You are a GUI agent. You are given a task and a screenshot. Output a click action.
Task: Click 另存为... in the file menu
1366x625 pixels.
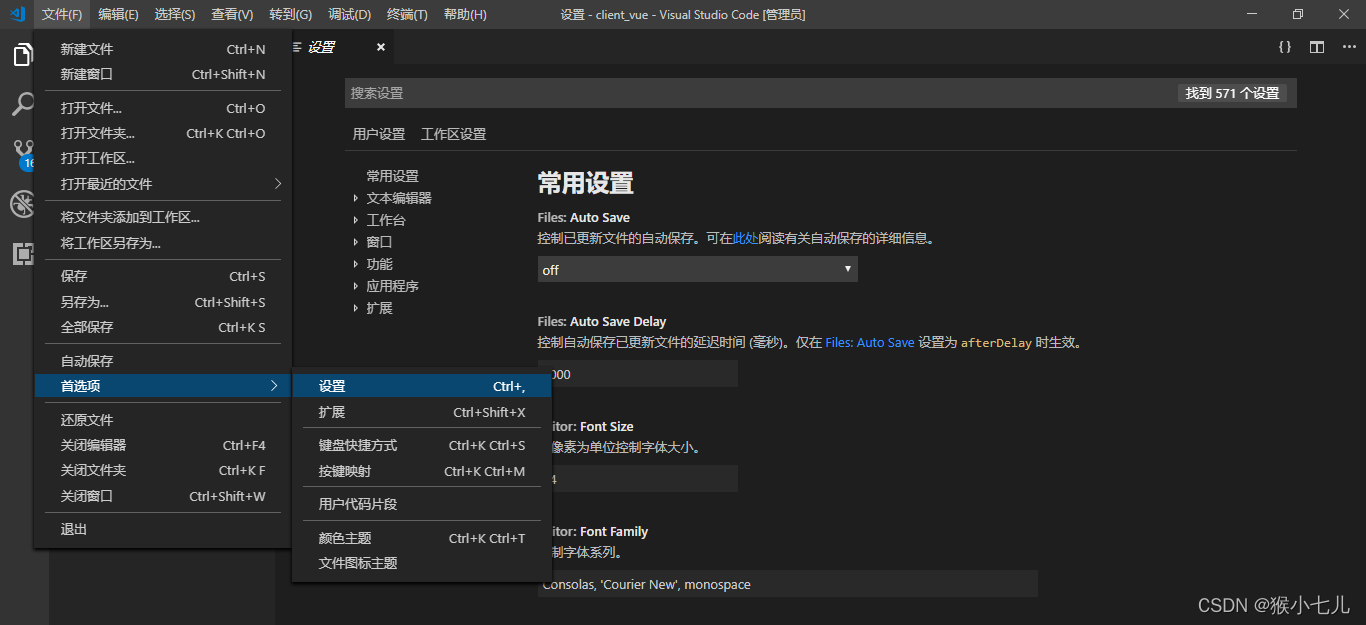[x=163, y=302]
